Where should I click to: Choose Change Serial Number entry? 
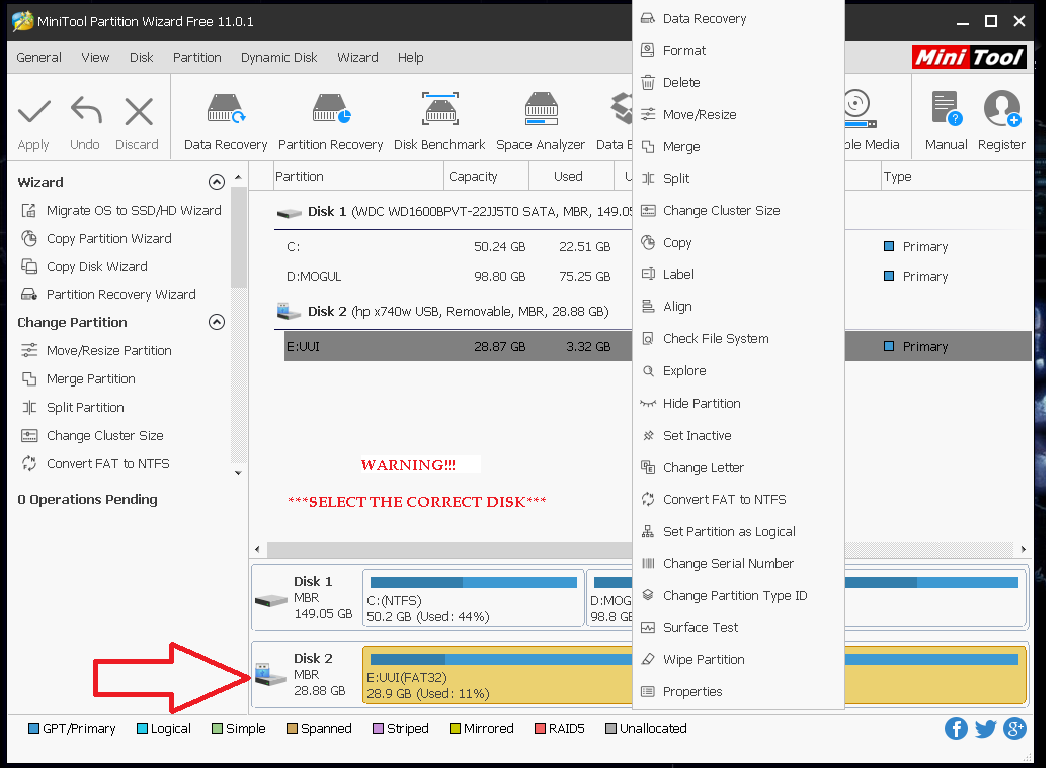pos(738,564)
